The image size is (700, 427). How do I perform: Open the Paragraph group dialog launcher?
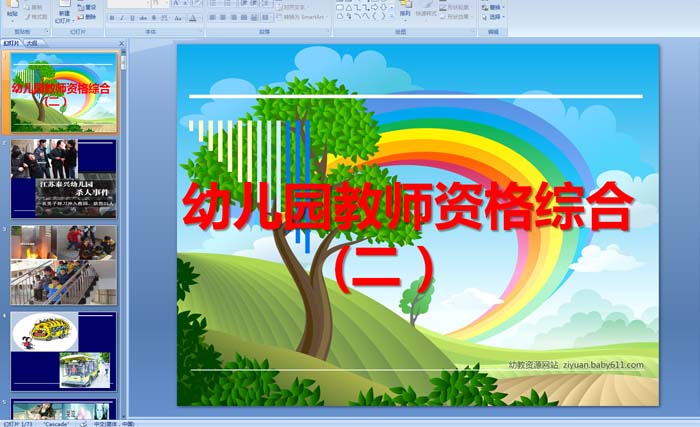click(329, 31)
